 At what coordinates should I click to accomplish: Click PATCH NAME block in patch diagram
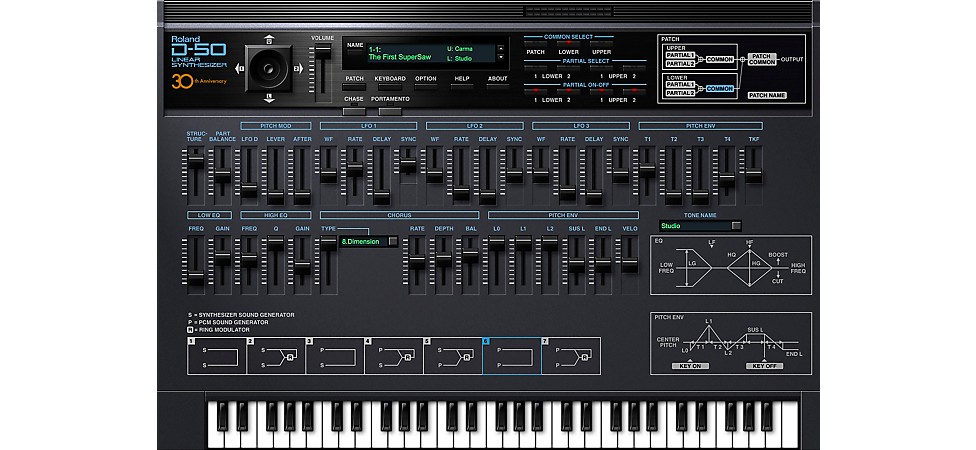point(767,95)
